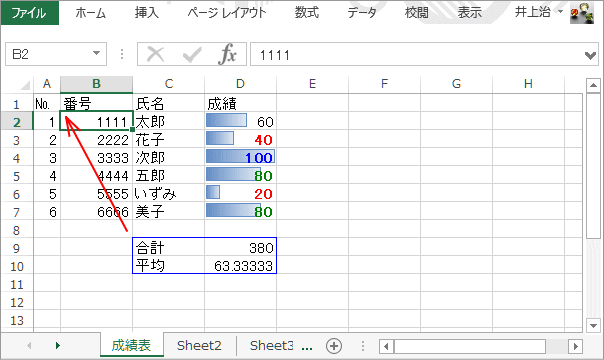
Task: Click the insert function fx icon
Action: pyautogui.click(x=227, y=54)
